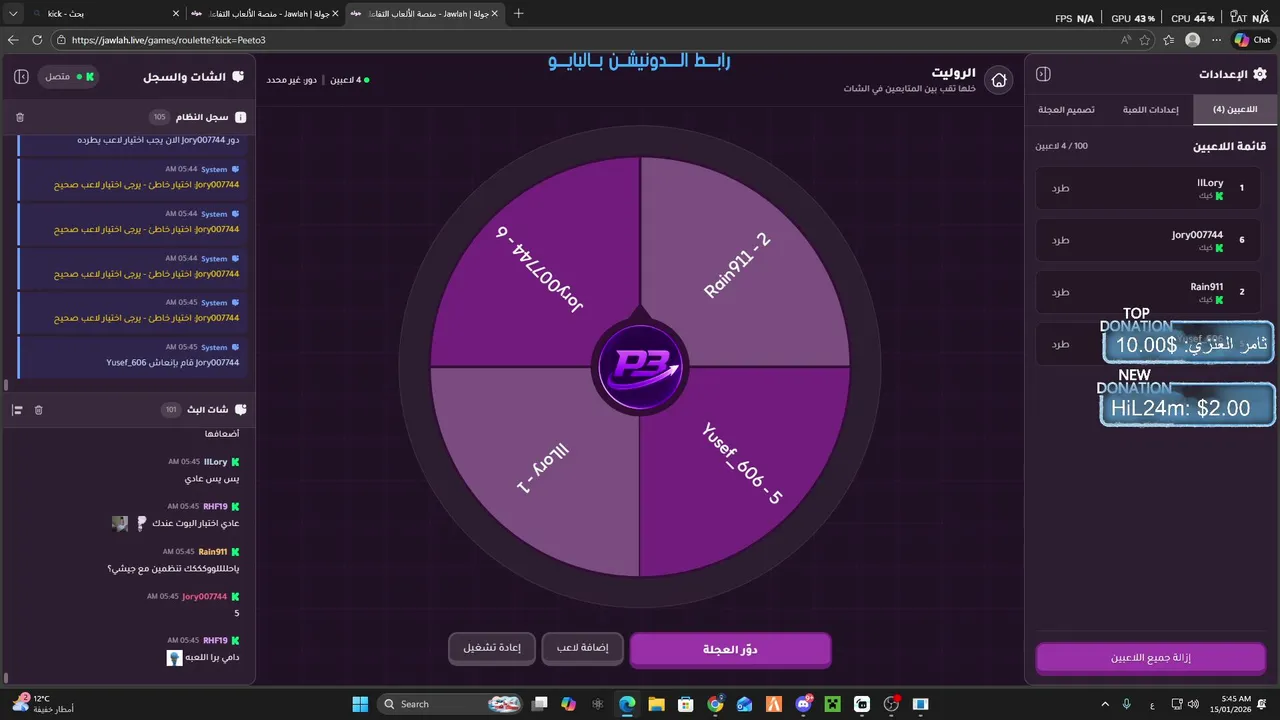The height and width of the screenshot is (720, 1280).
Task: Click username Rain911 in stream chat
Action: (x=213, y=551)
